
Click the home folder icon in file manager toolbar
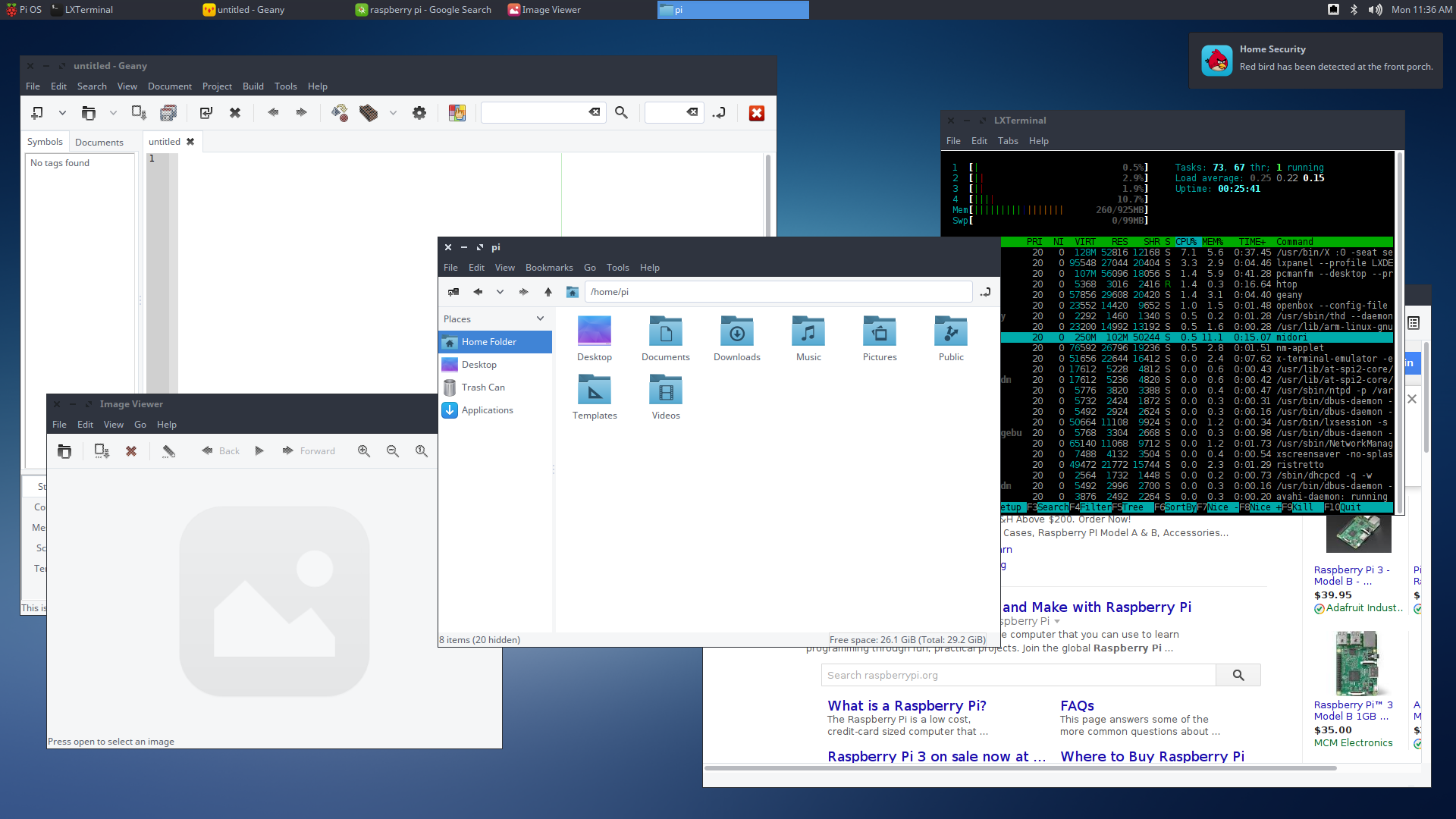click(573, 292)
